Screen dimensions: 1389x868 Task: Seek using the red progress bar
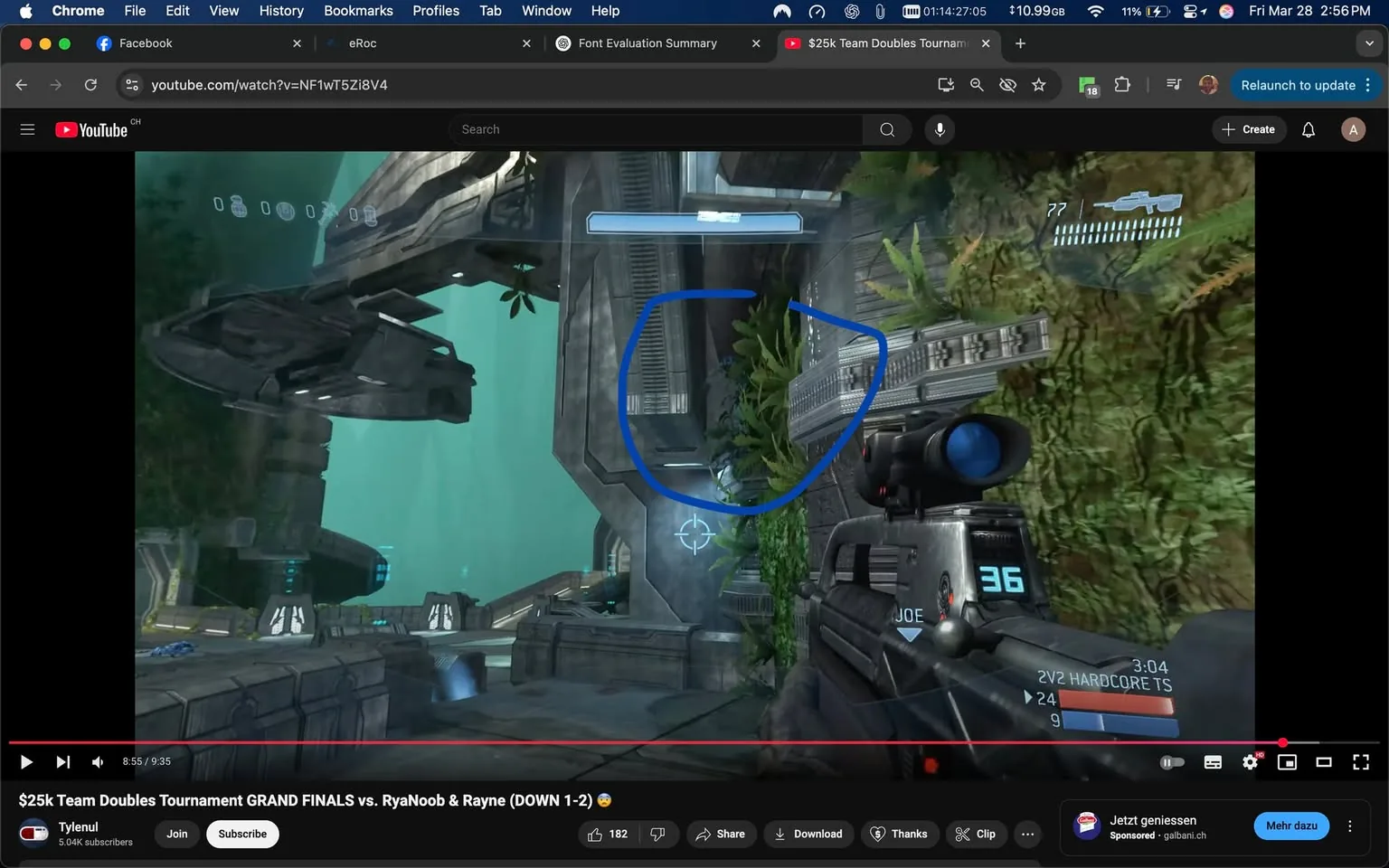[633, 741]
